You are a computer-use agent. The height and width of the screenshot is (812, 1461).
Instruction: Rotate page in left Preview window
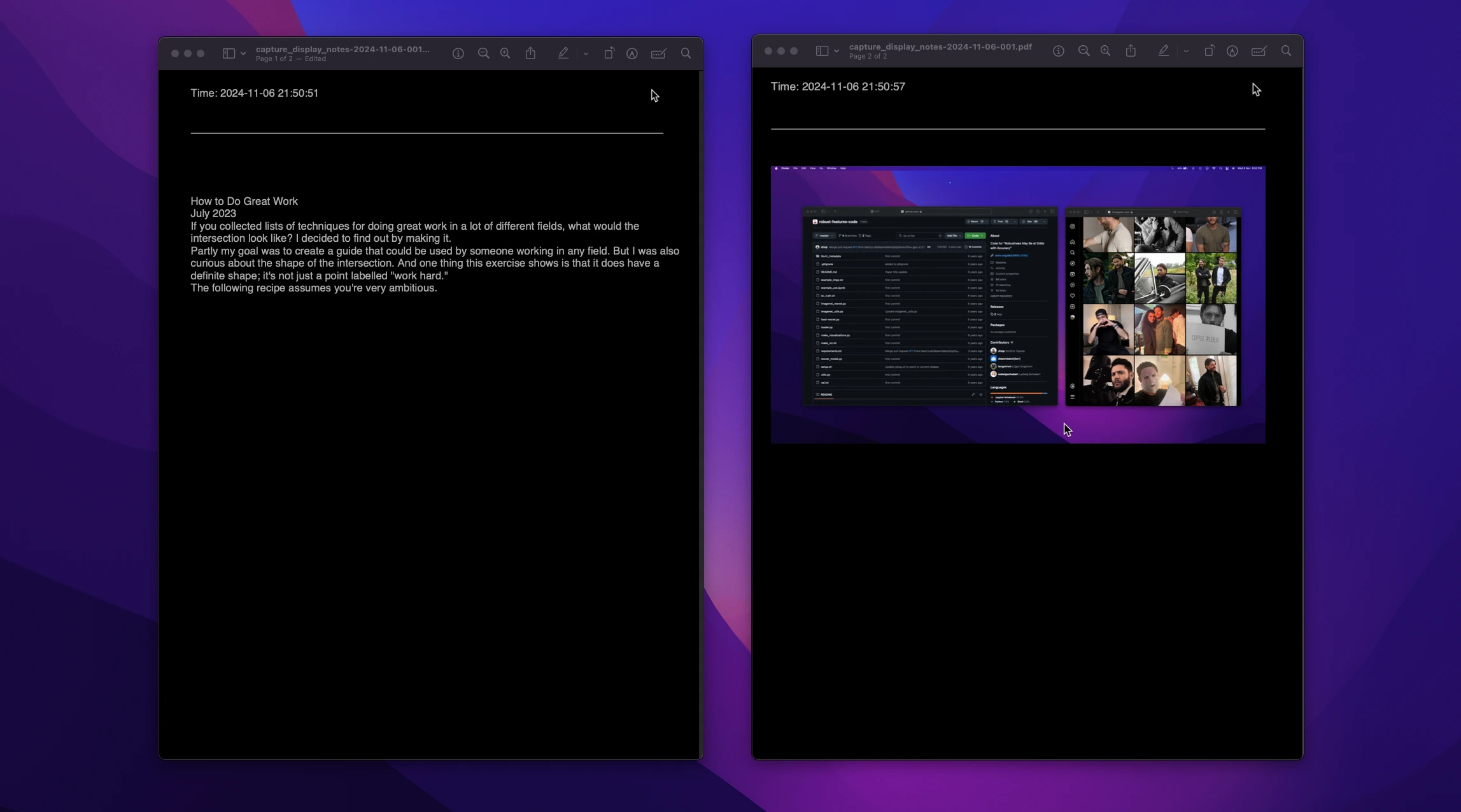point(609,53)
